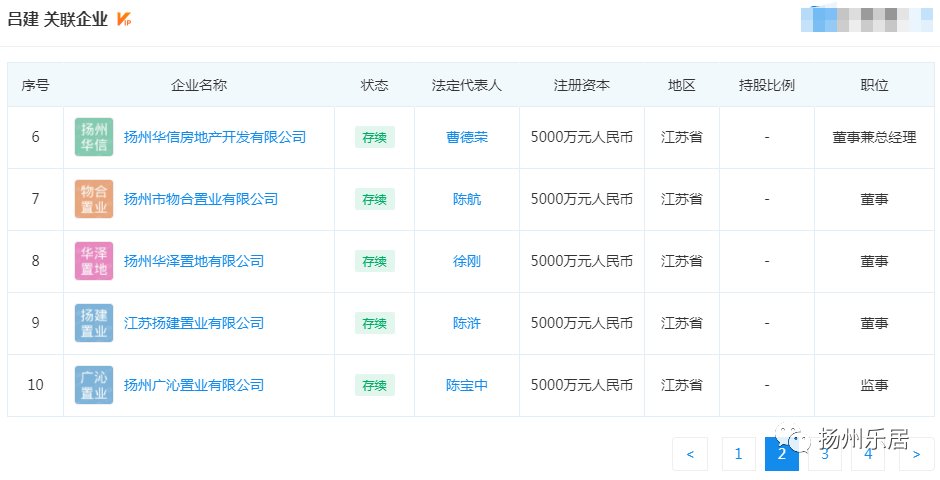Click the 物合置业 orange company logo
This screenshot has height=480, width=940.
pos(94,199)
